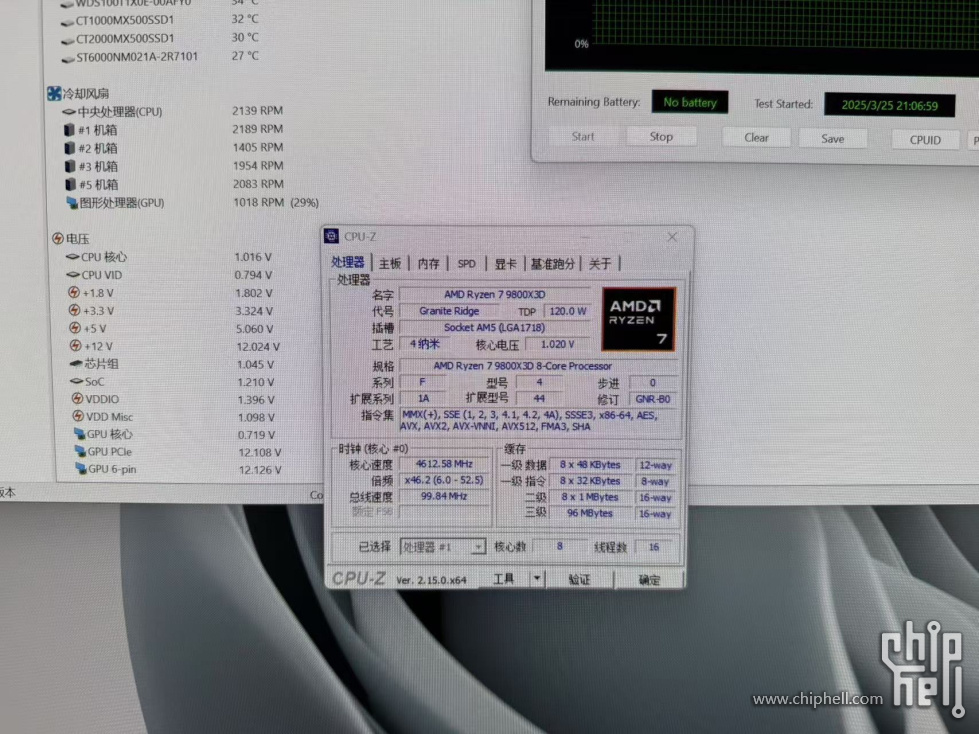The width and height of the screenshot is (979, 734).
Task: Click the 芯片组 voltage icon
Action: click(x=76, y=363)
